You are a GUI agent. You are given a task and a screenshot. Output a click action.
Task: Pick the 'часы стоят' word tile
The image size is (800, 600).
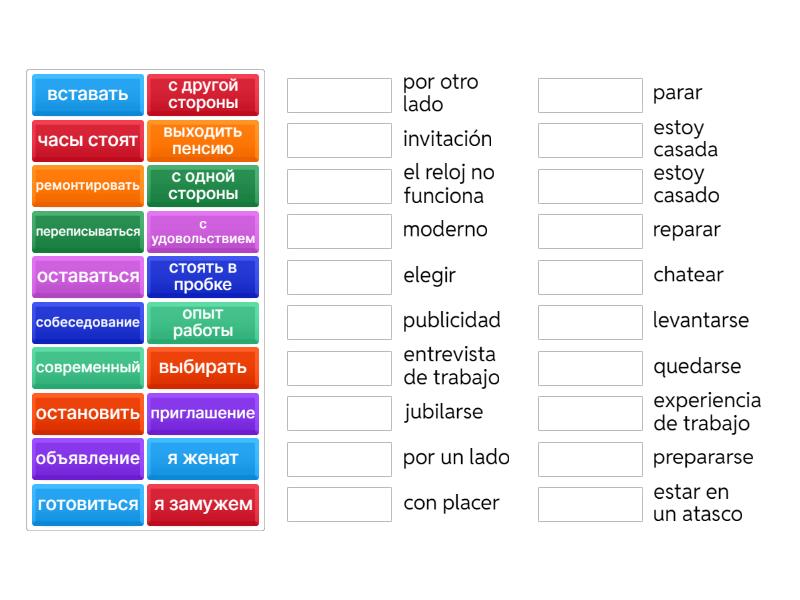tap(88, 141)
